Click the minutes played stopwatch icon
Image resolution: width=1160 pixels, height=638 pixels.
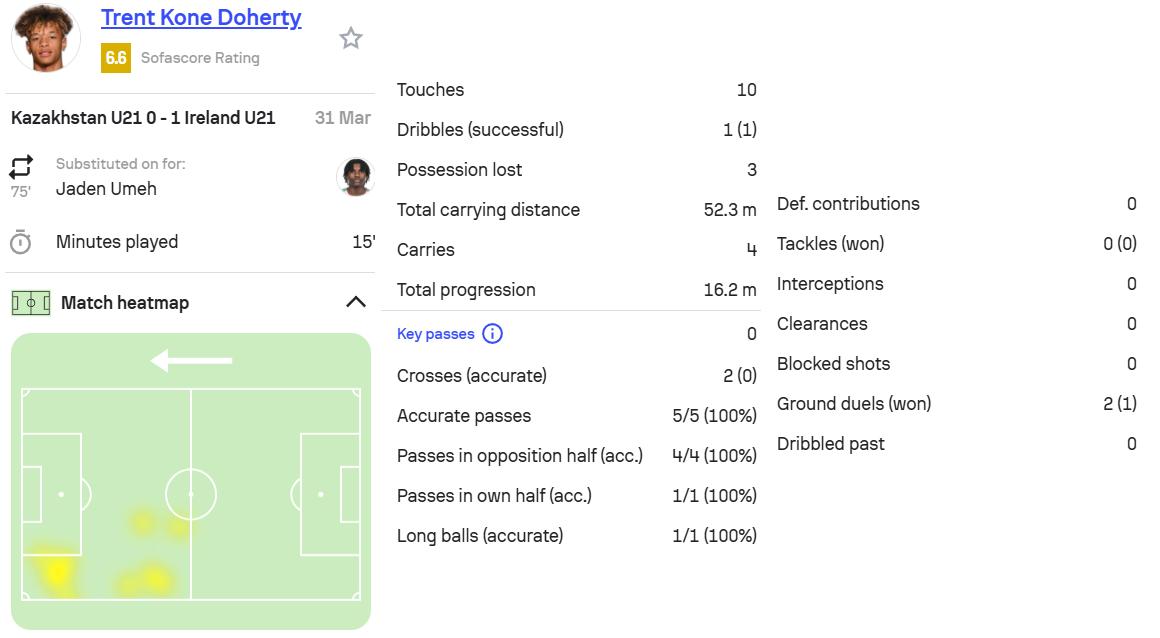(x=21, y=242)
